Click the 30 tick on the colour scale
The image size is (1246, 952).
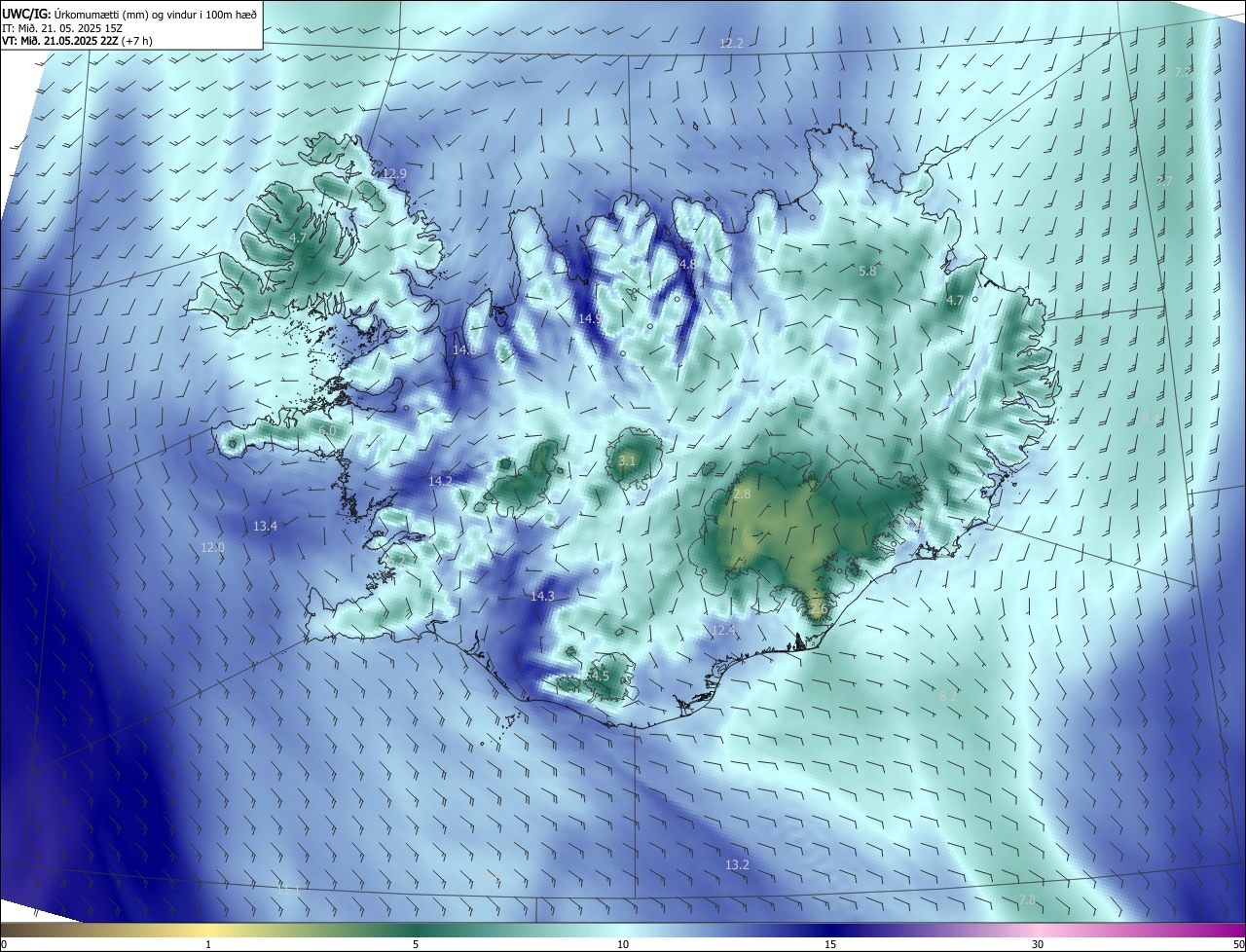[1038, 944]
